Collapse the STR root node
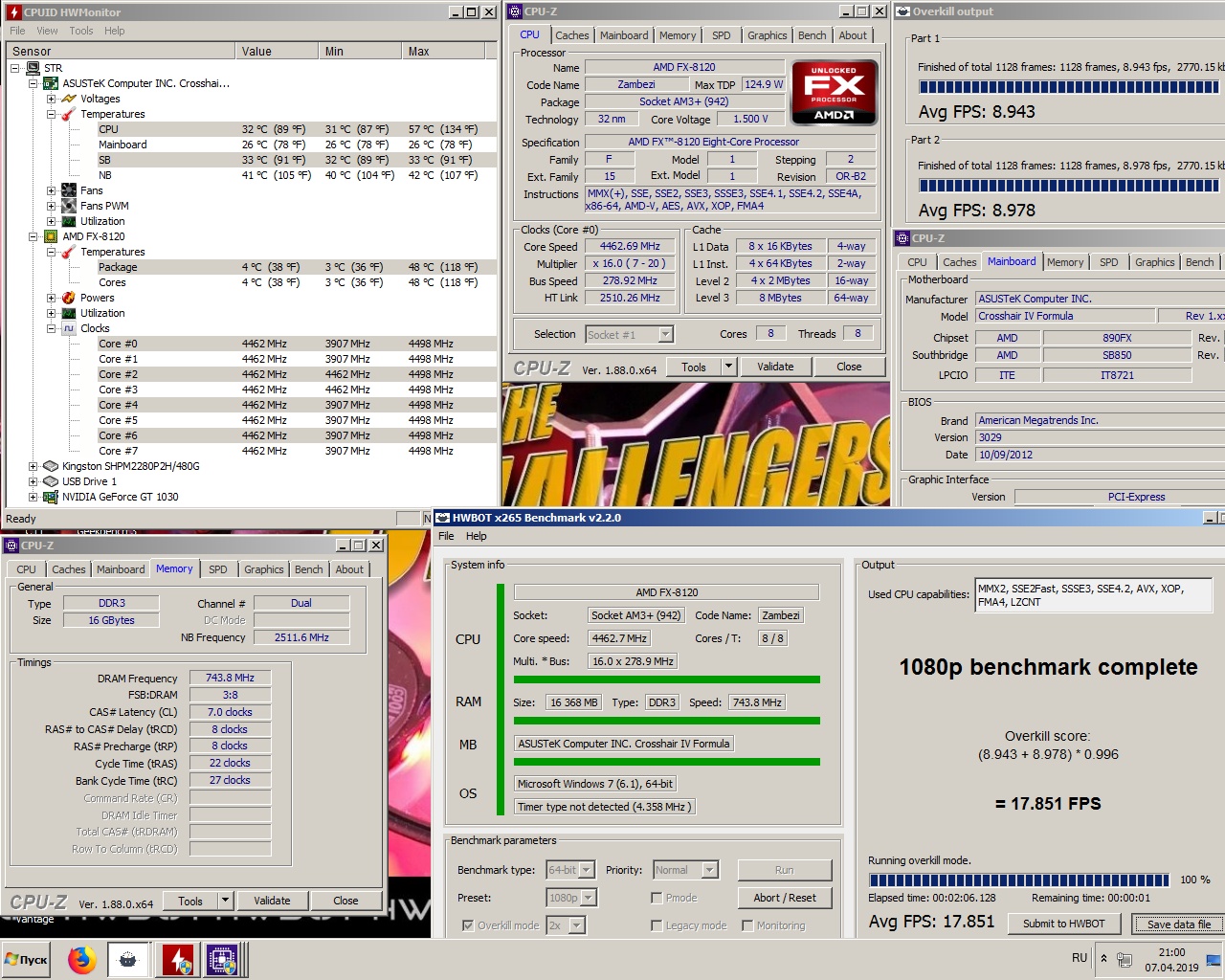Viewport: 1225px width, 980px height. (x=15, y=68)
